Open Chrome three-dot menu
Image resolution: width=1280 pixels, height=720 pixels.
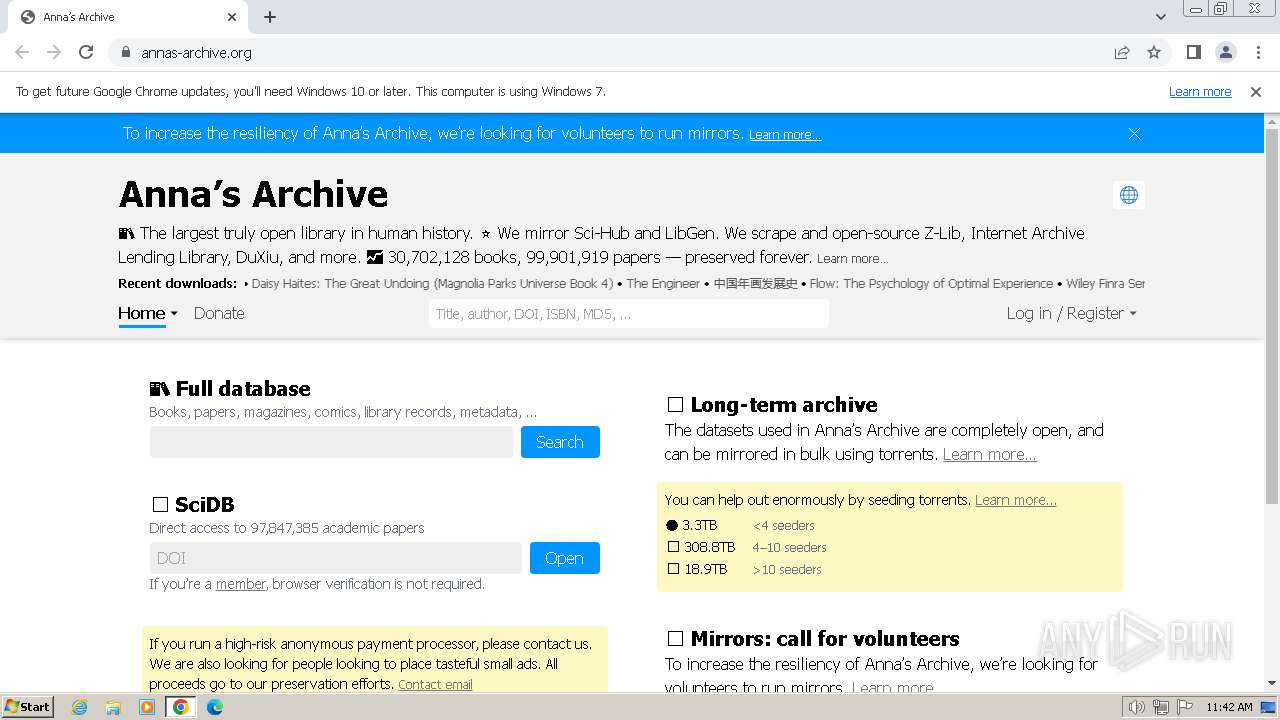(1258, 52)
